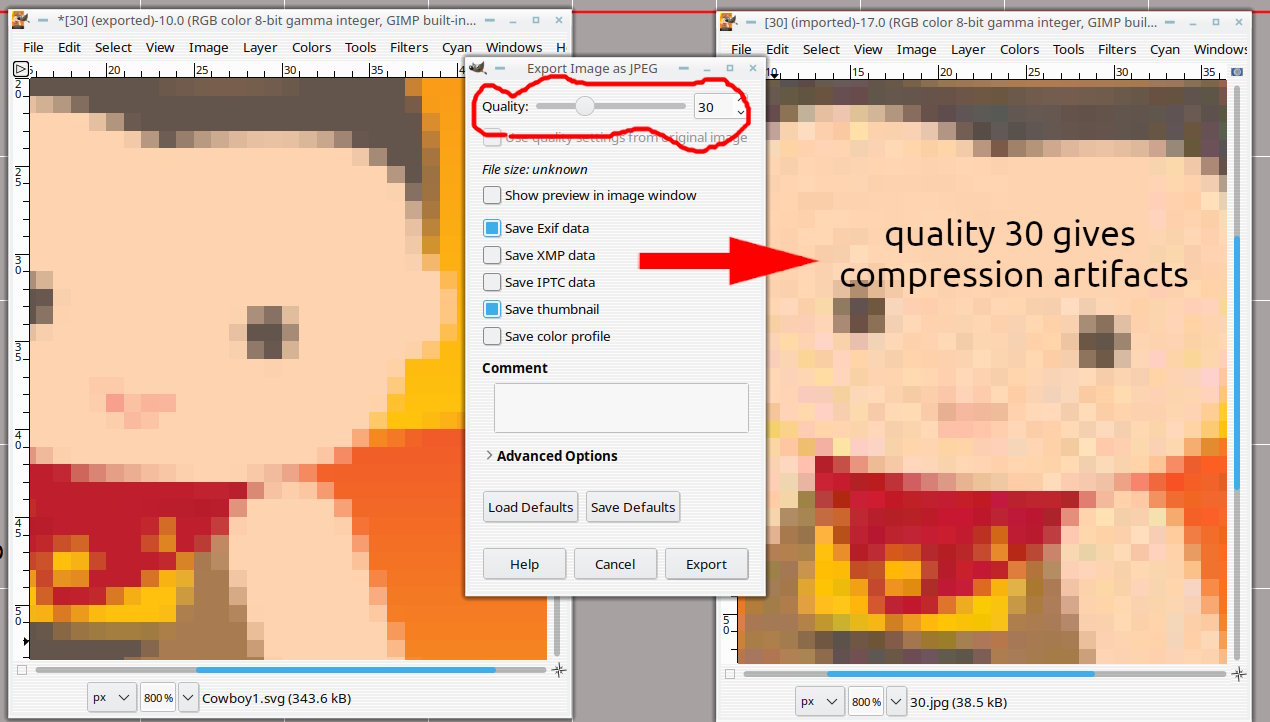
Task: Enable Save IPTC data option
Action: pos(492,282)
